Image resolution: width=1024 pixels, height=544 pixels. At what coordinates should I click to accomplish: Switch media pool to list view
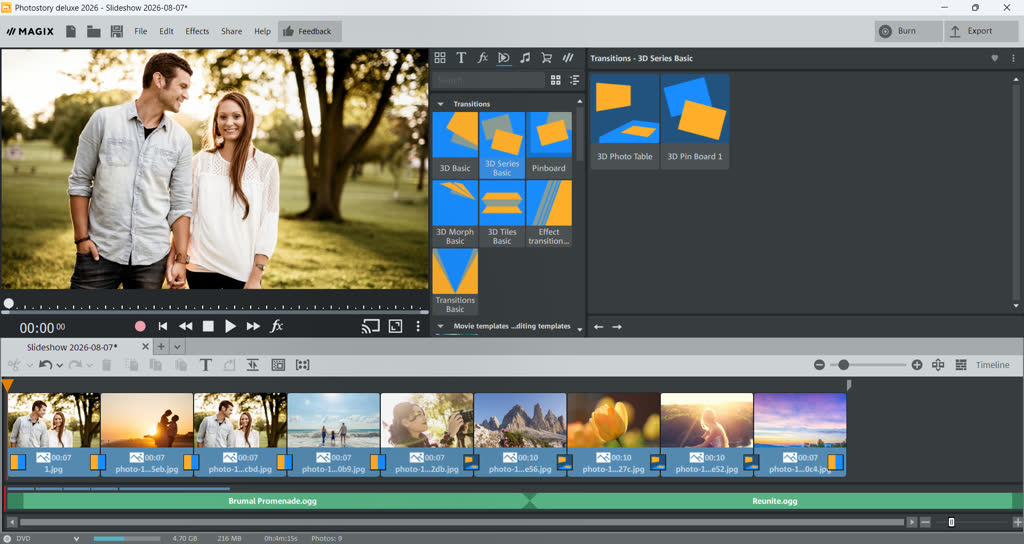pos(575,80)
